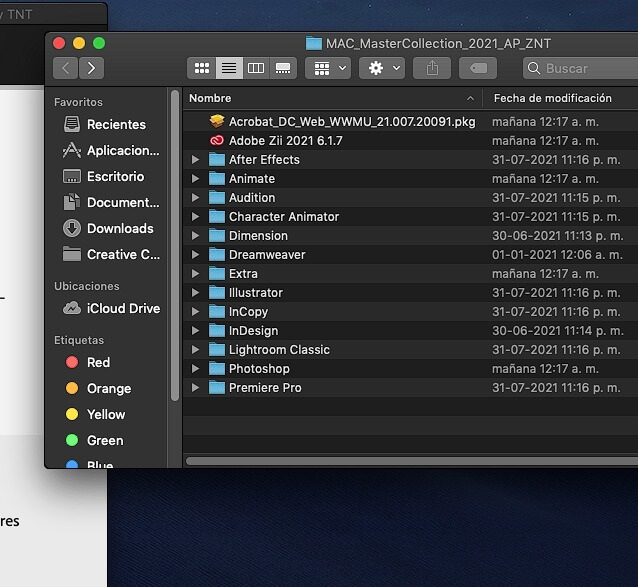Select the Premiere Pro folder icon

coord(217,388)
